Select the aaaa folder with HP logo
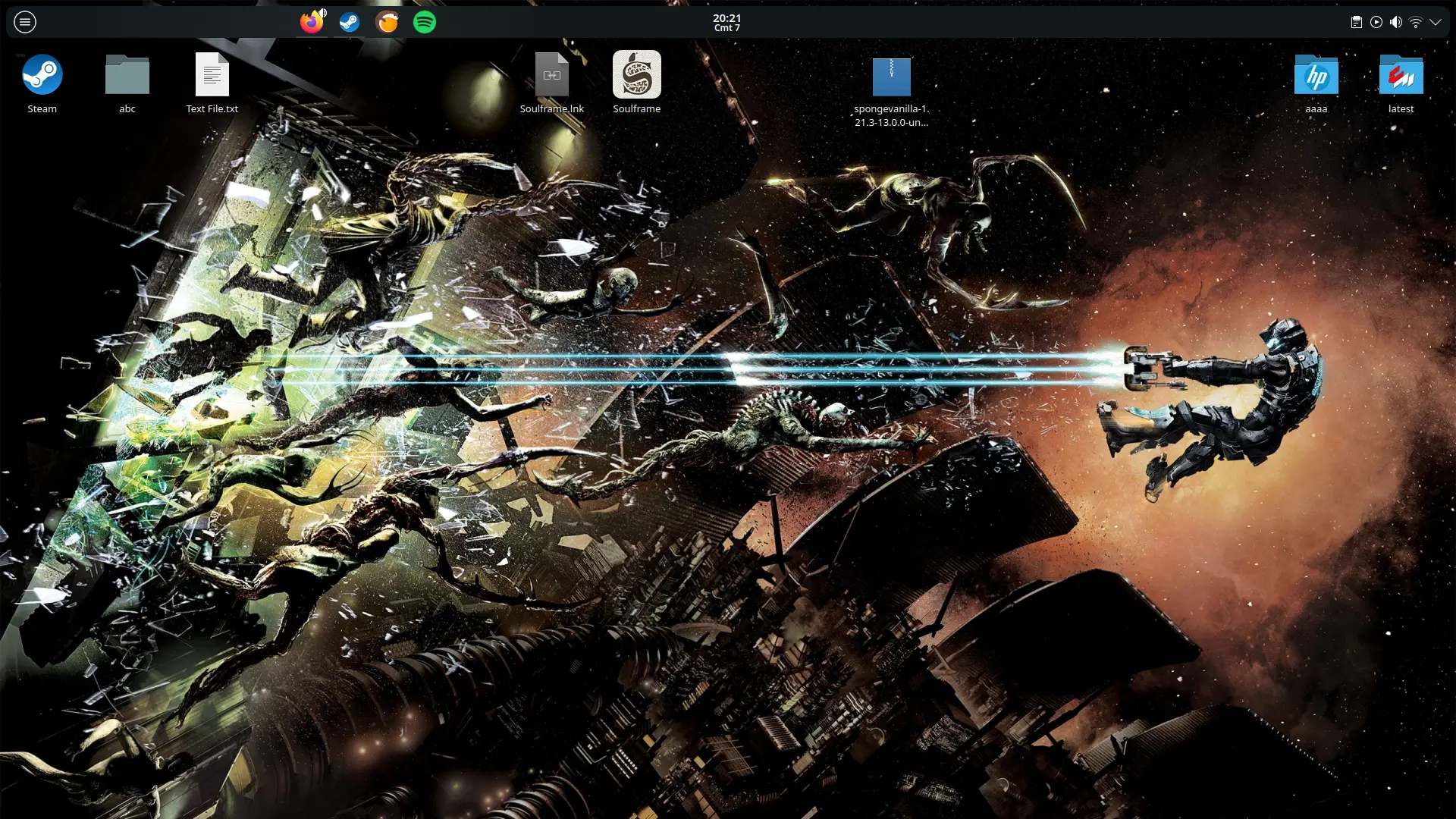 tap(1316, 74)
